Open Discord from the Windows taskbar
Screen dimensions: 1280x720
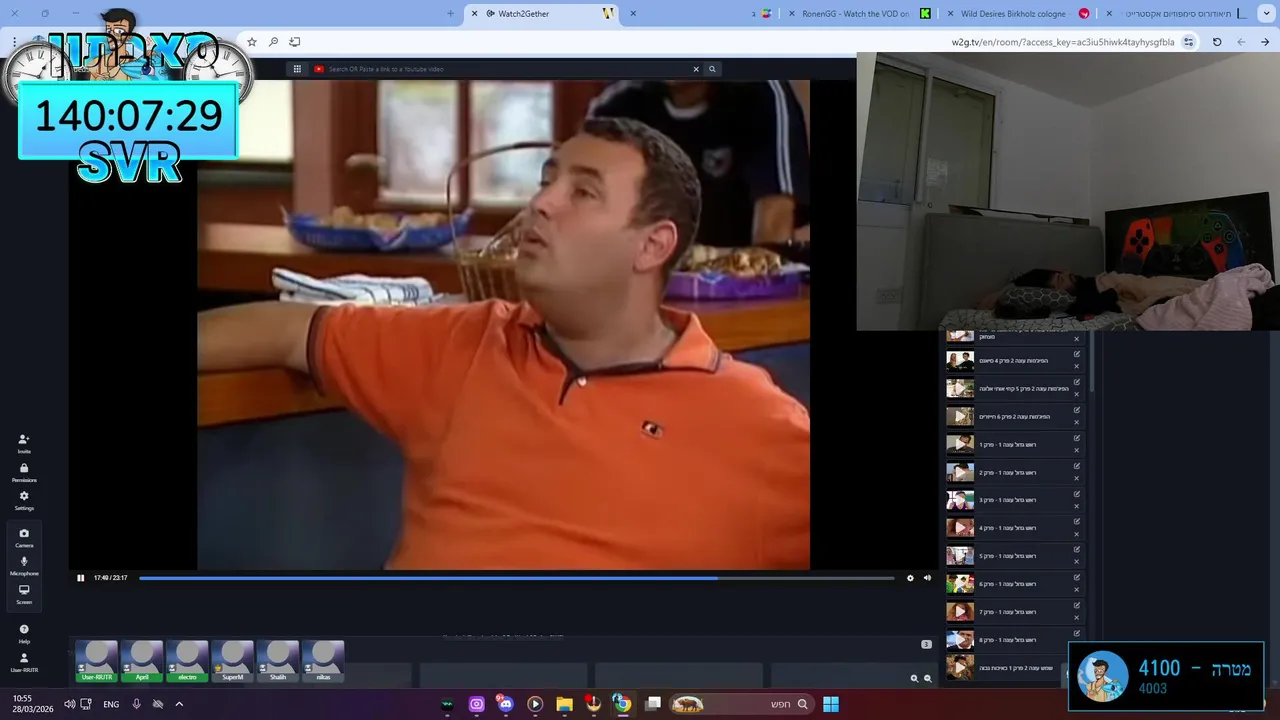pyautogui.click(x=505, y=704)
